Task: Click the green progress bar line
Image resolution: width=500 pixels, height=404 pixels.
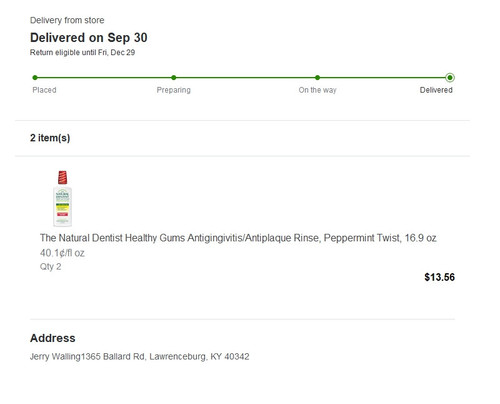Action: 242,78
